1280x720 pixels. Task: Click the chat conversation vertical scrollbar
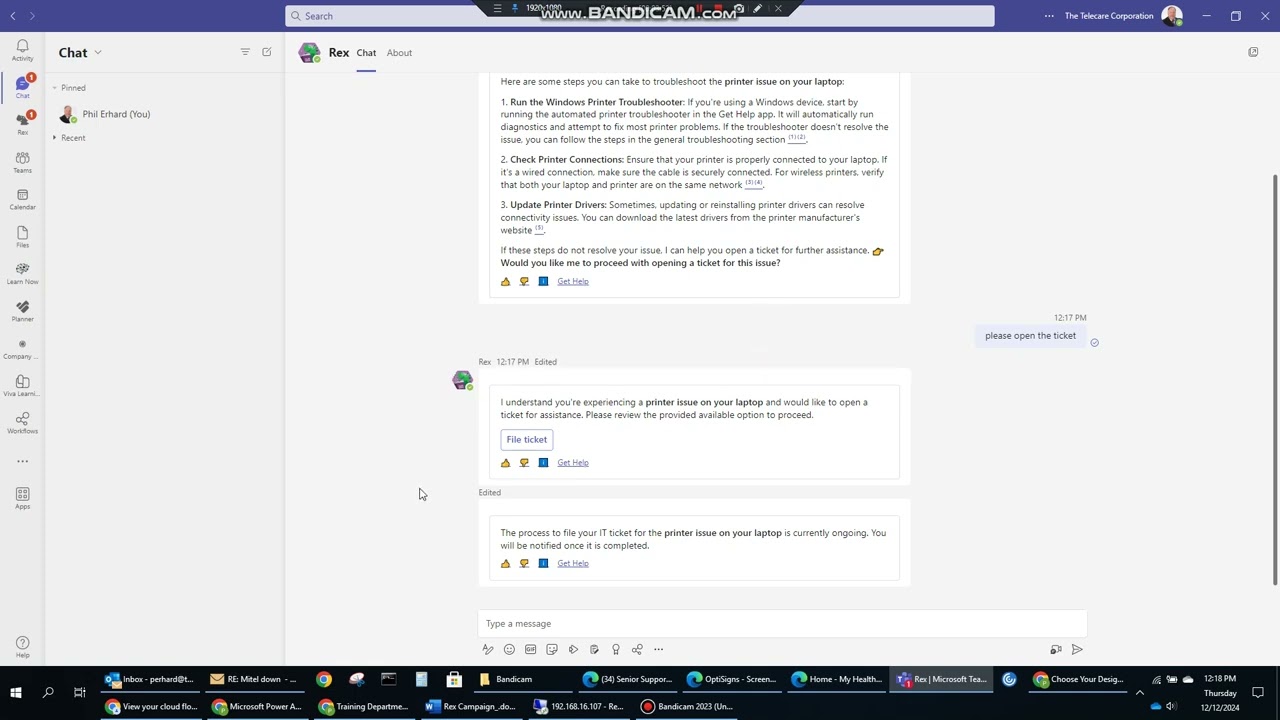tap(1275, 380)
